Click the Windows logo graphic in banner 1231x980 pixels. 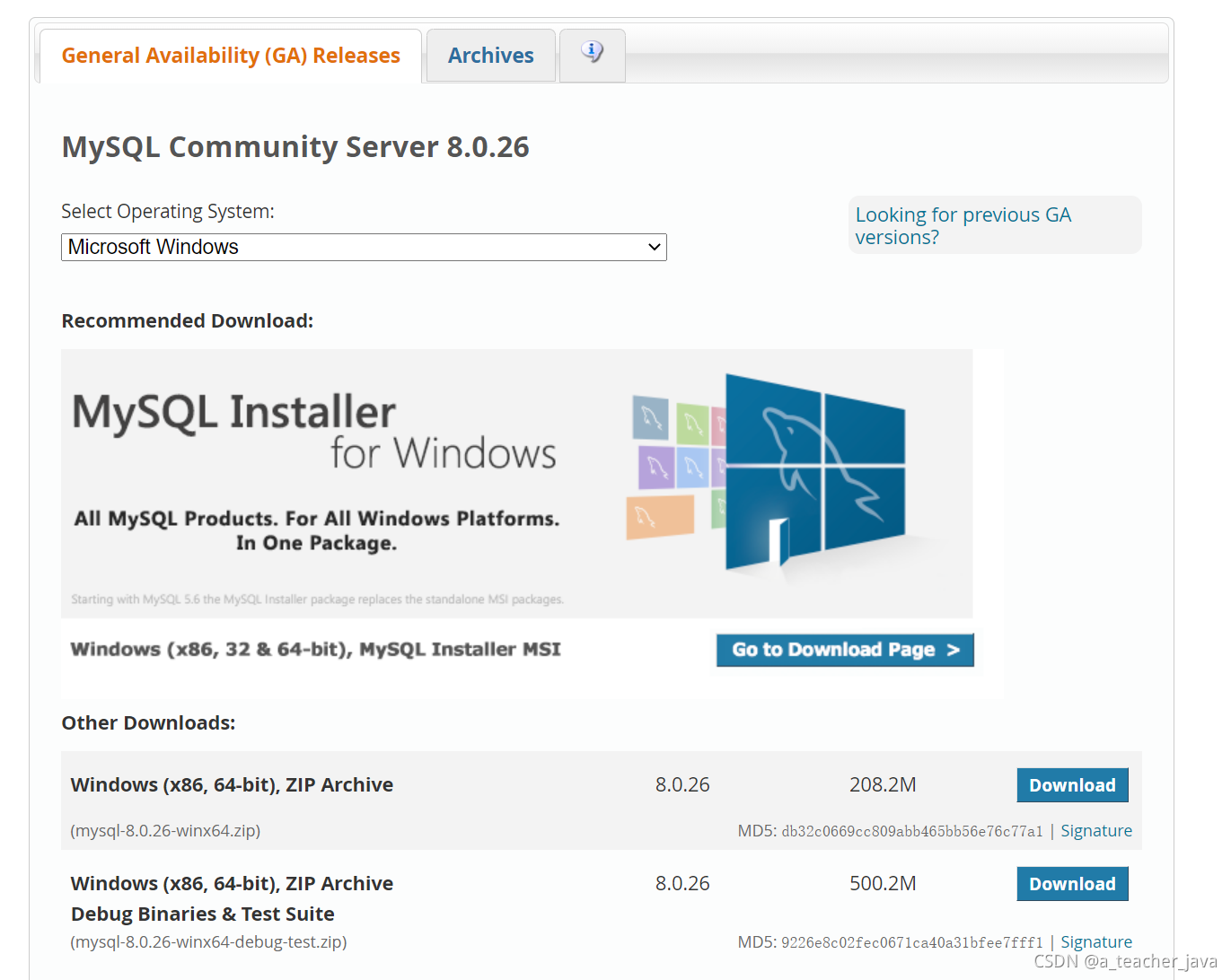click(x=814, y=473)
